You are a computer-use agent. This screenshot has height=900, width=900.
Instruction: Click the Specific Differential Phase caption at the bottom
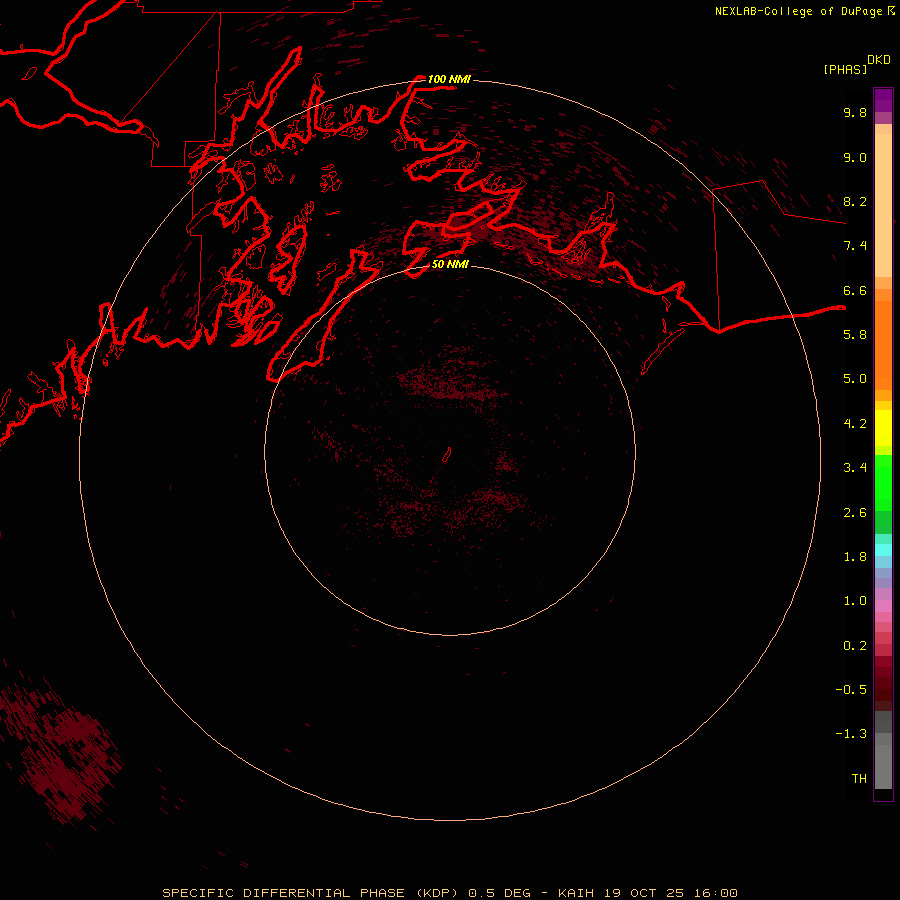(449, 893)
